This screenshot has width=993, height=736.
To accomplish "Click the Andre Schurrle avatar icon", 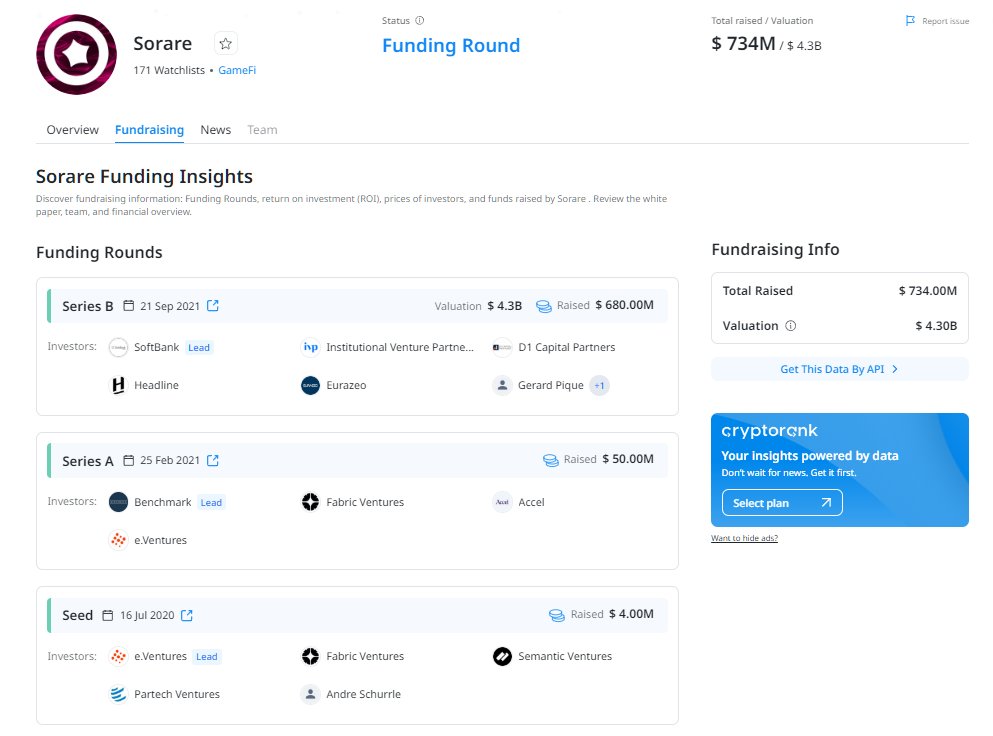I will point(310,694).
